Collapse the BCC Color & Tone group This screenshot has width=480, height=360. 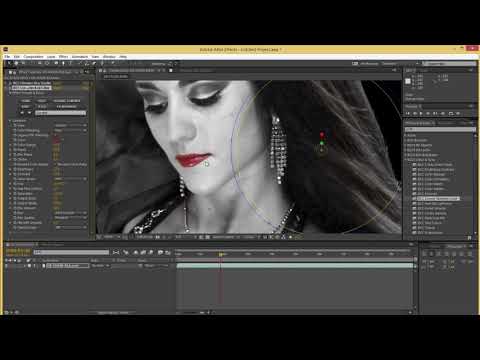406,160
